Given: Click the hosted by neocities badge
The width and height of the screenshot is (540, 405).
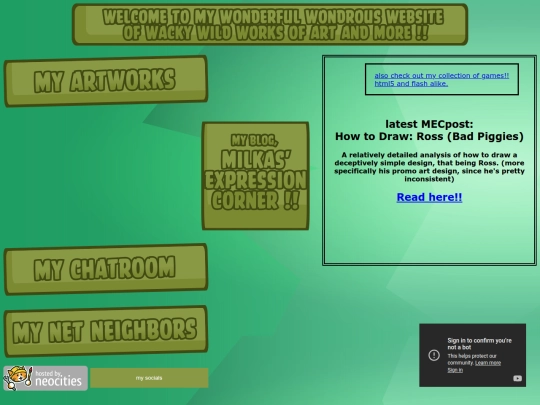Looking at the screenshot, I should tap(45, 378).
